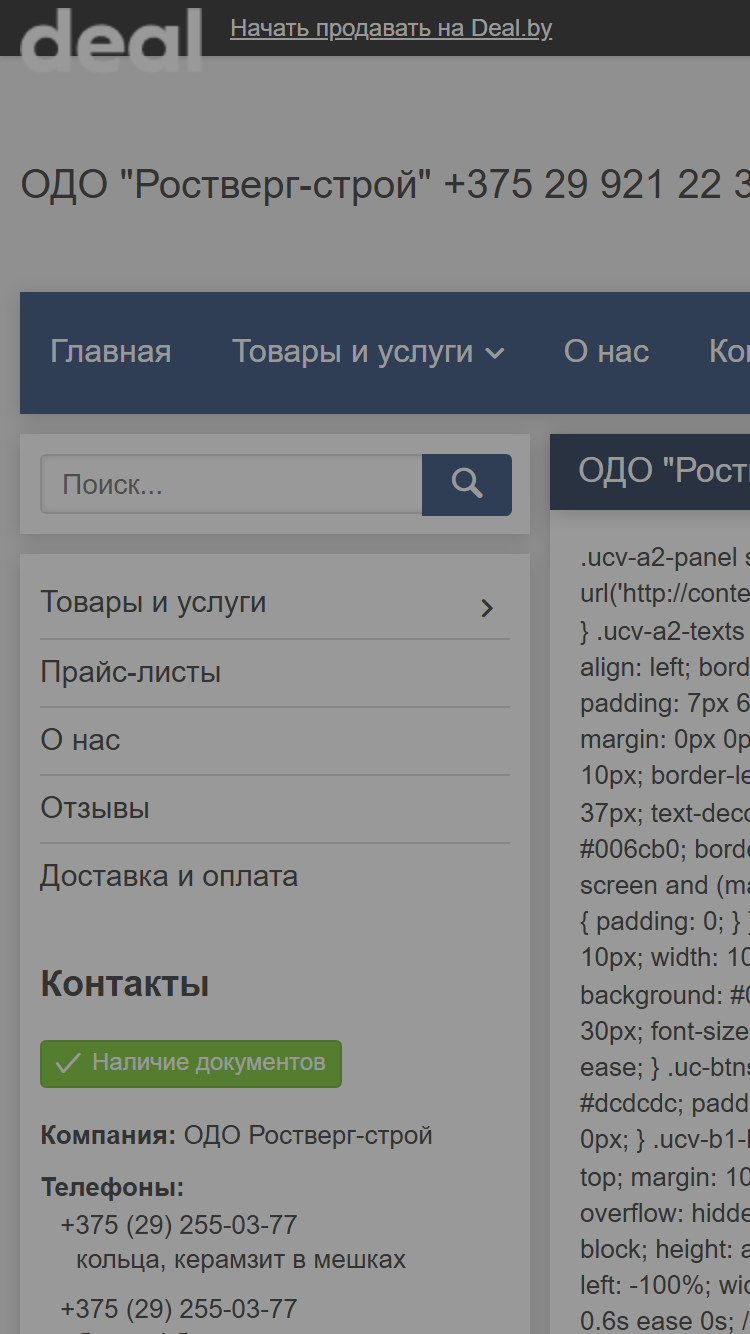750x1334 pixels.
Task: Expand sidebar arrow beside Товары и услуги
Action: click(487, 608)
